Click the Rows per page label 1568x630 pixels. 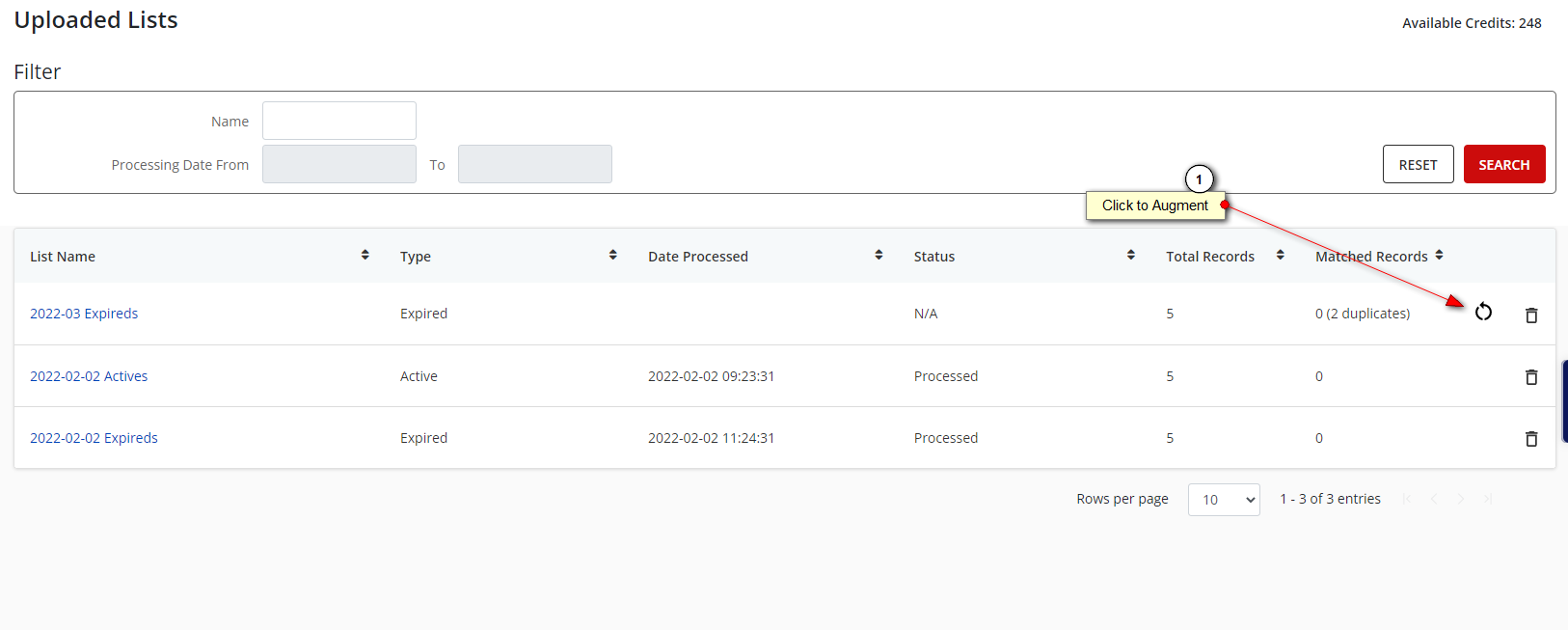coord(1122,499)
